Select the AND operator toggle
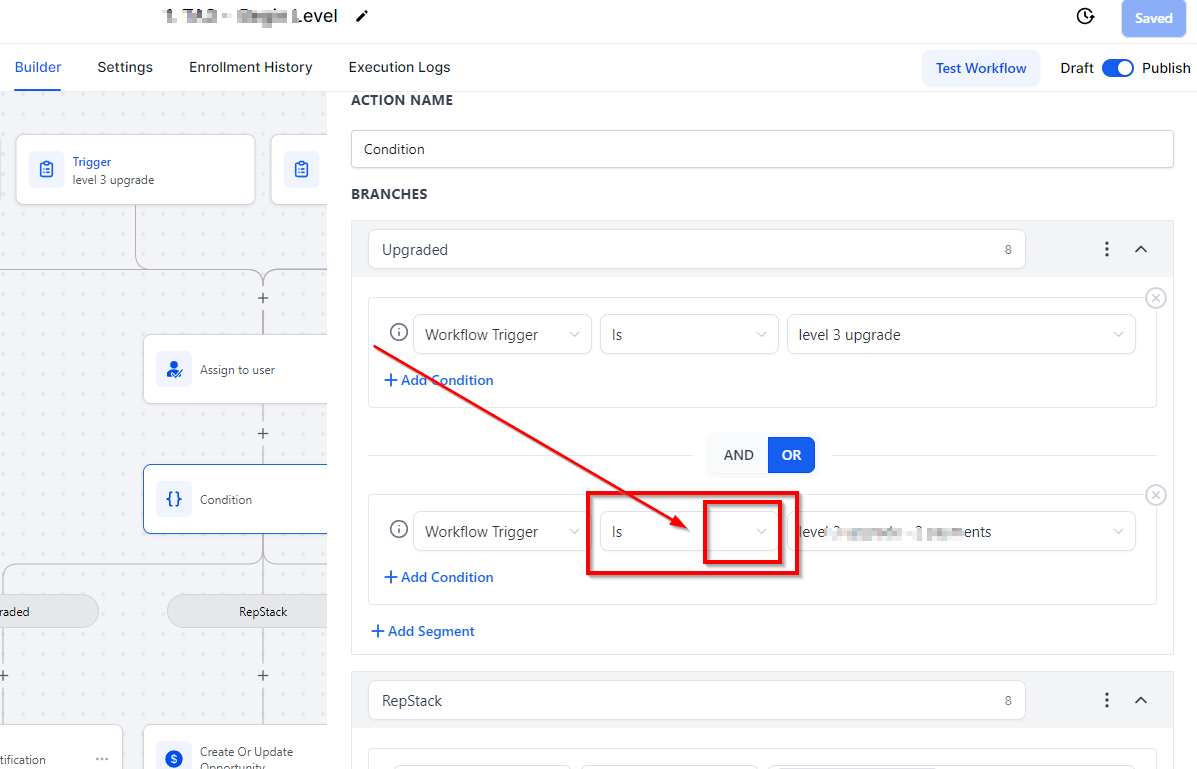Screen dimensions: 1197x769 738,455
